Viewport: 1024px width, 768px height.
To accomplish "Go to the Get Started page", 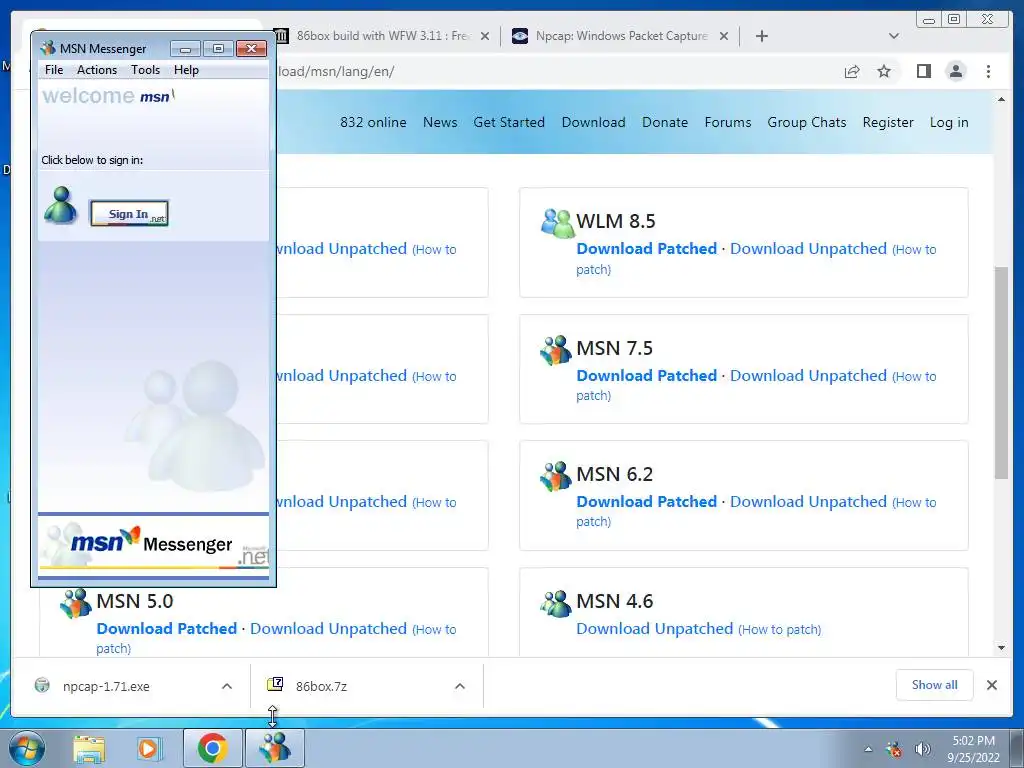I will coord(509,122).
